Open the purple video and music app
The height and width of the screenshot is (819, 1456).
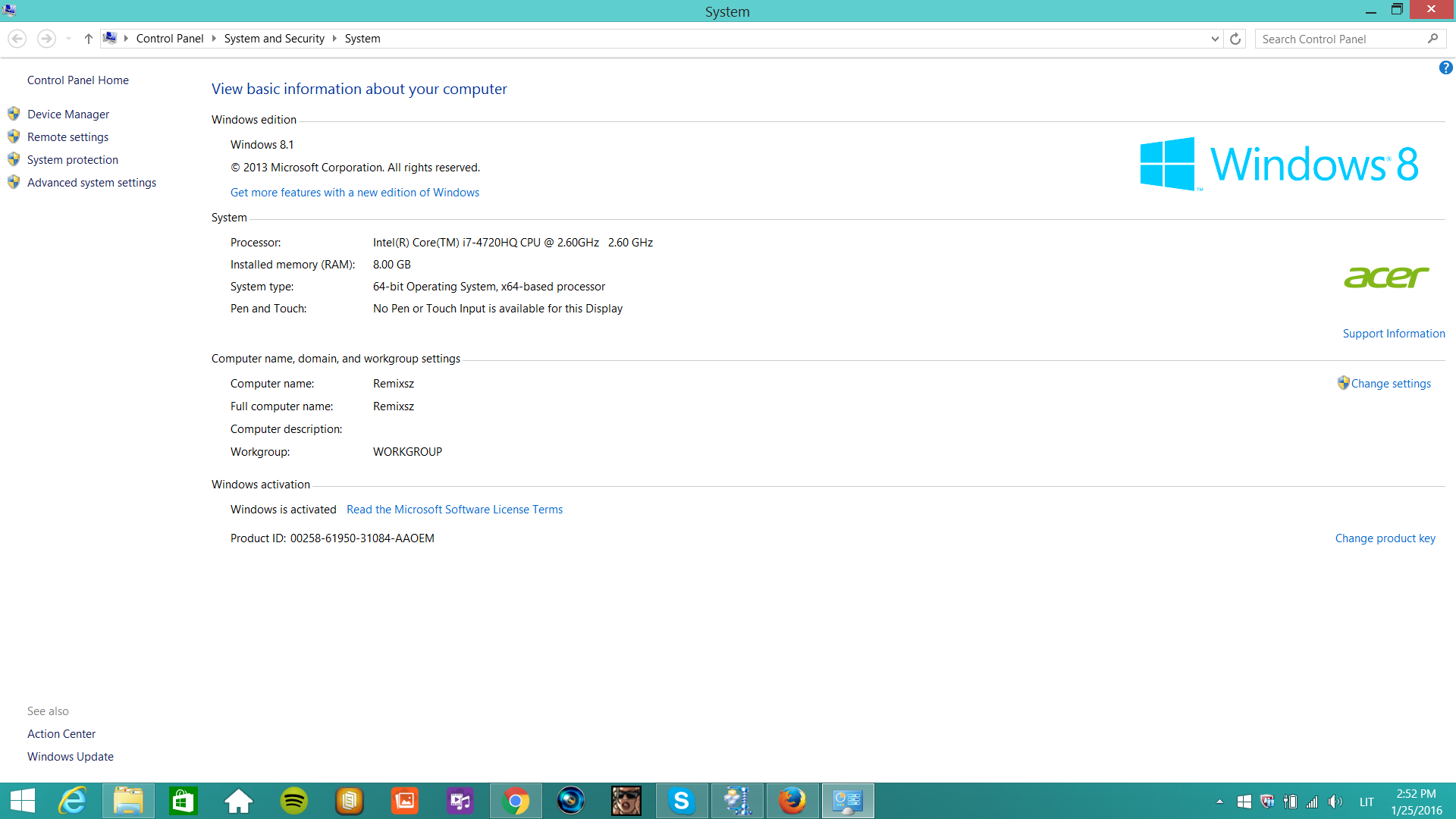pyautogui.click(x=460, y=801)
